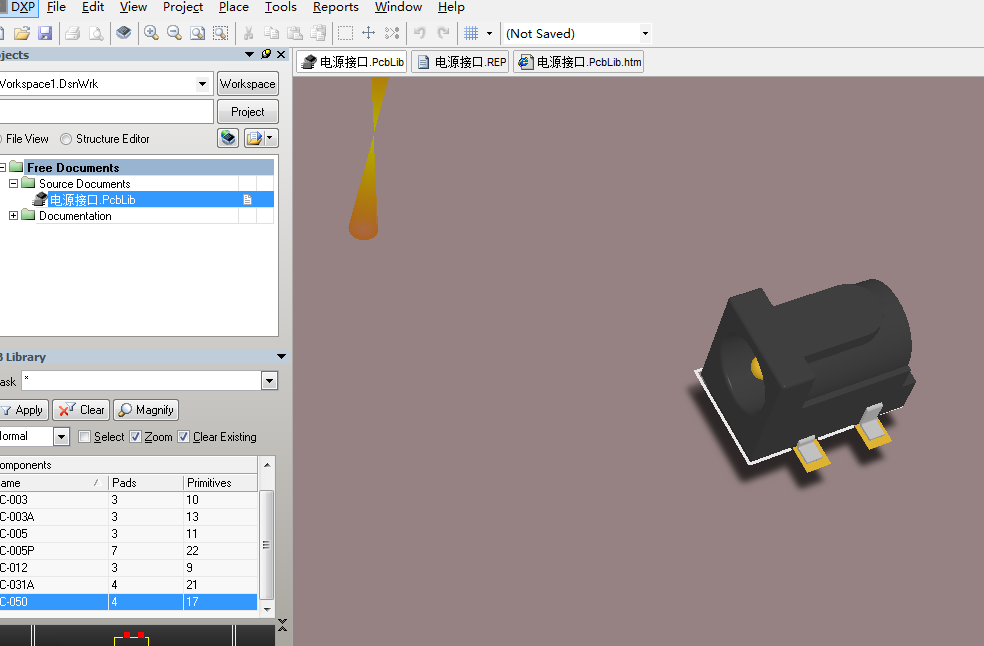Select the Structure Editor radio button
984x646 pixels.
(x=66, y=139)
